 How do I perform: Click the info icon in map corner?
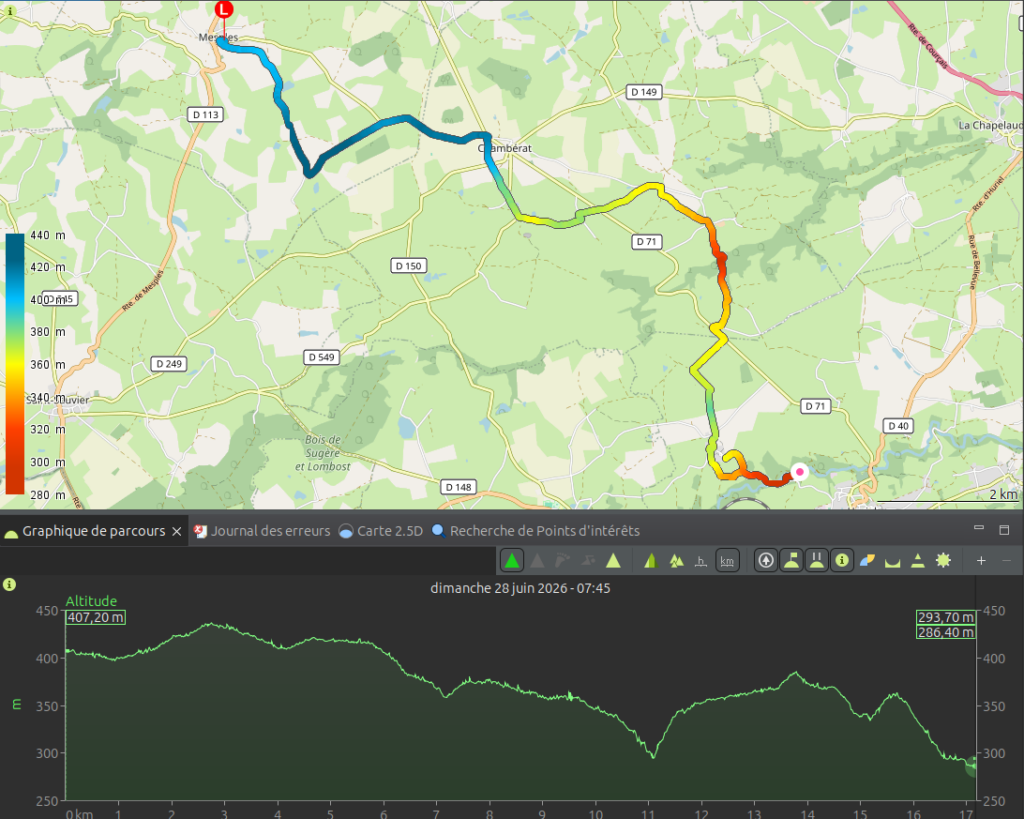(9, 11)
